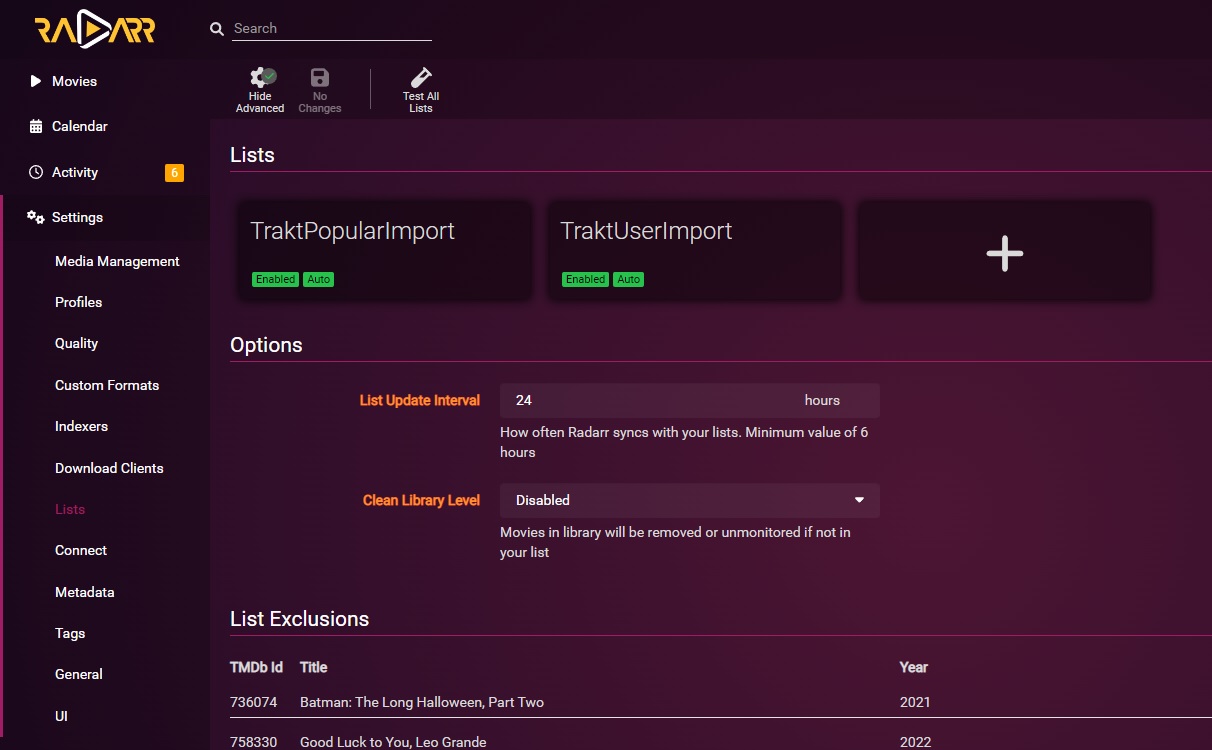
Task: Add a new list with plus card
Action: pyautogui.click(x=1005, y=251)
